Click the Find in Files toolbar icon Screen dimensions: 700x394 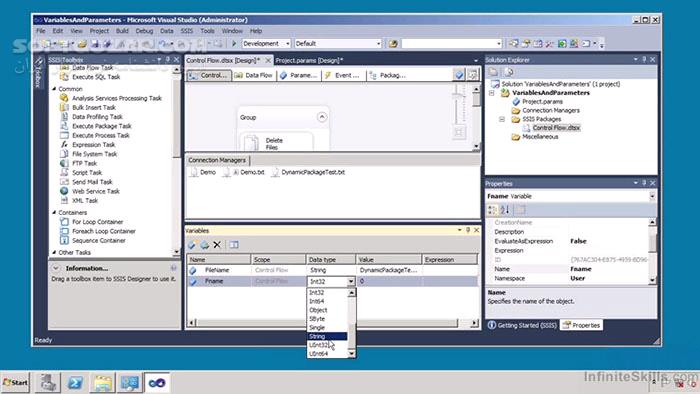[x=393, y=44]
